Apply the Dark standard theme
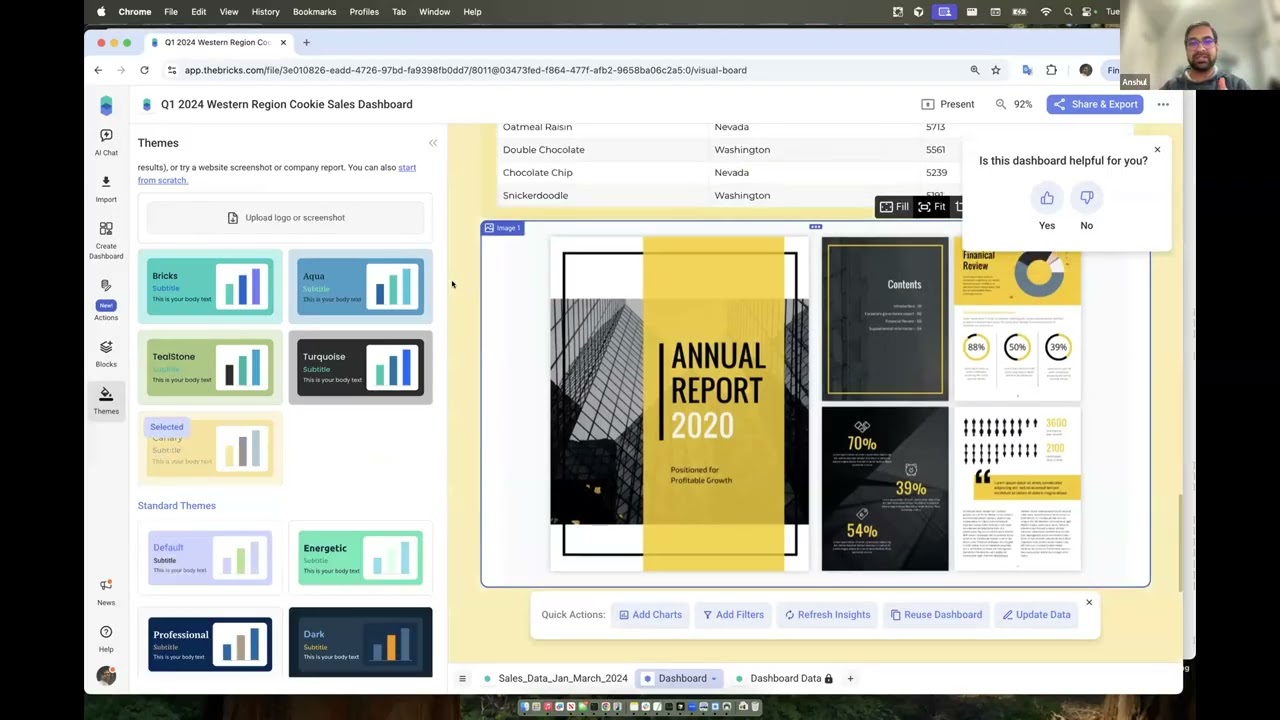The width and height of the screenshot is (1280, 720). 361,643
